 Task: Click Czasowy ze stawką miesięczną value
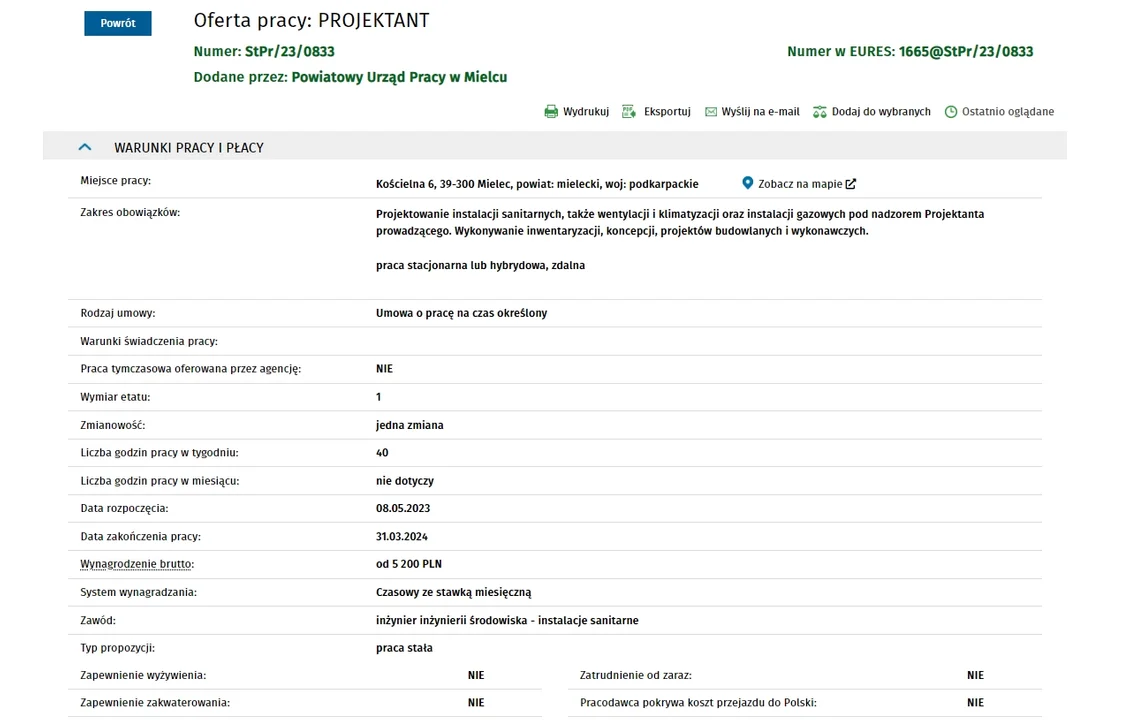pyautogui.click(x=453, y=593)
